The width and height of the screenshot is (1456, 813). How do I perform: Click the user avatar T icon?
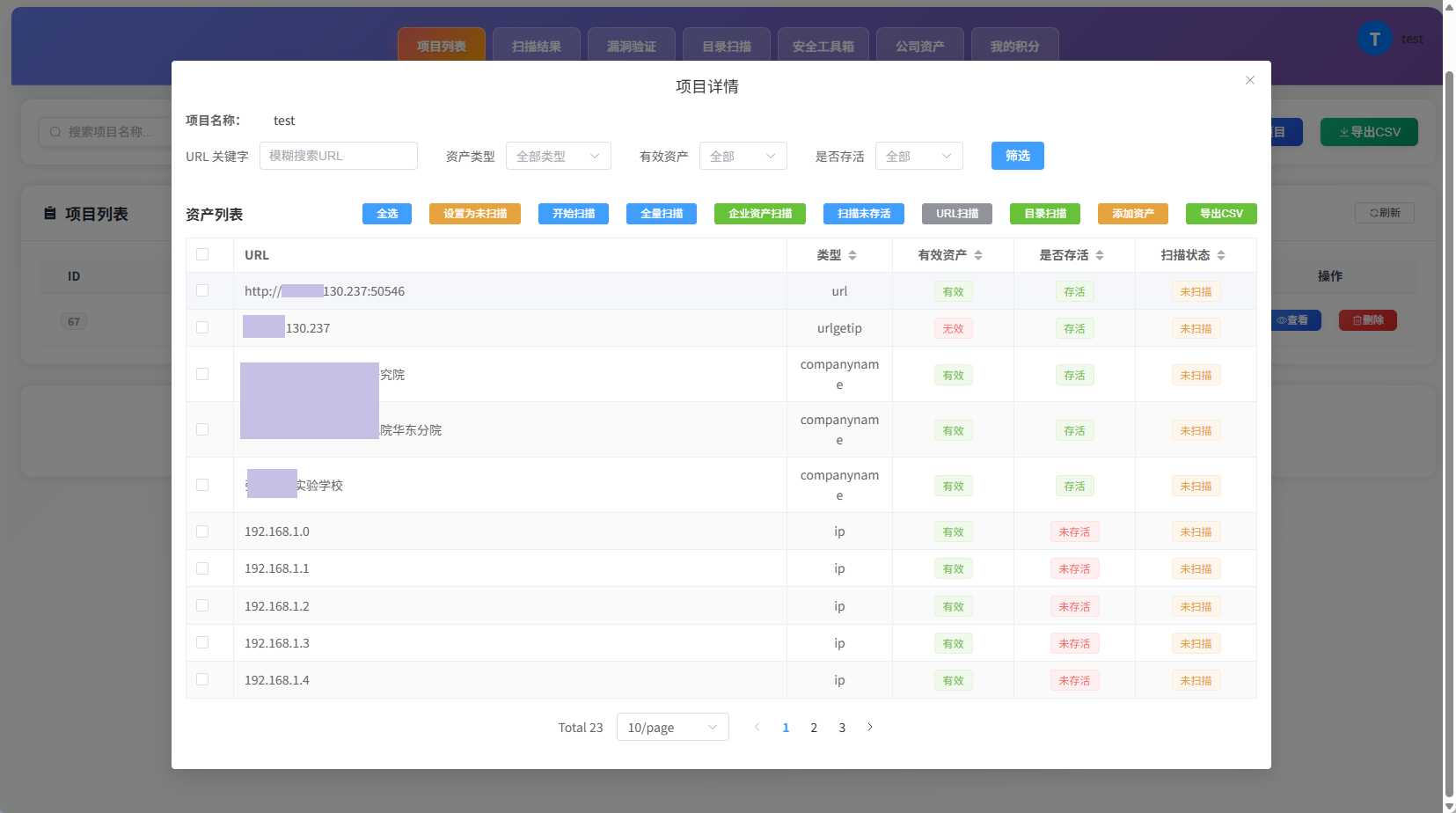click(1374, 39)
